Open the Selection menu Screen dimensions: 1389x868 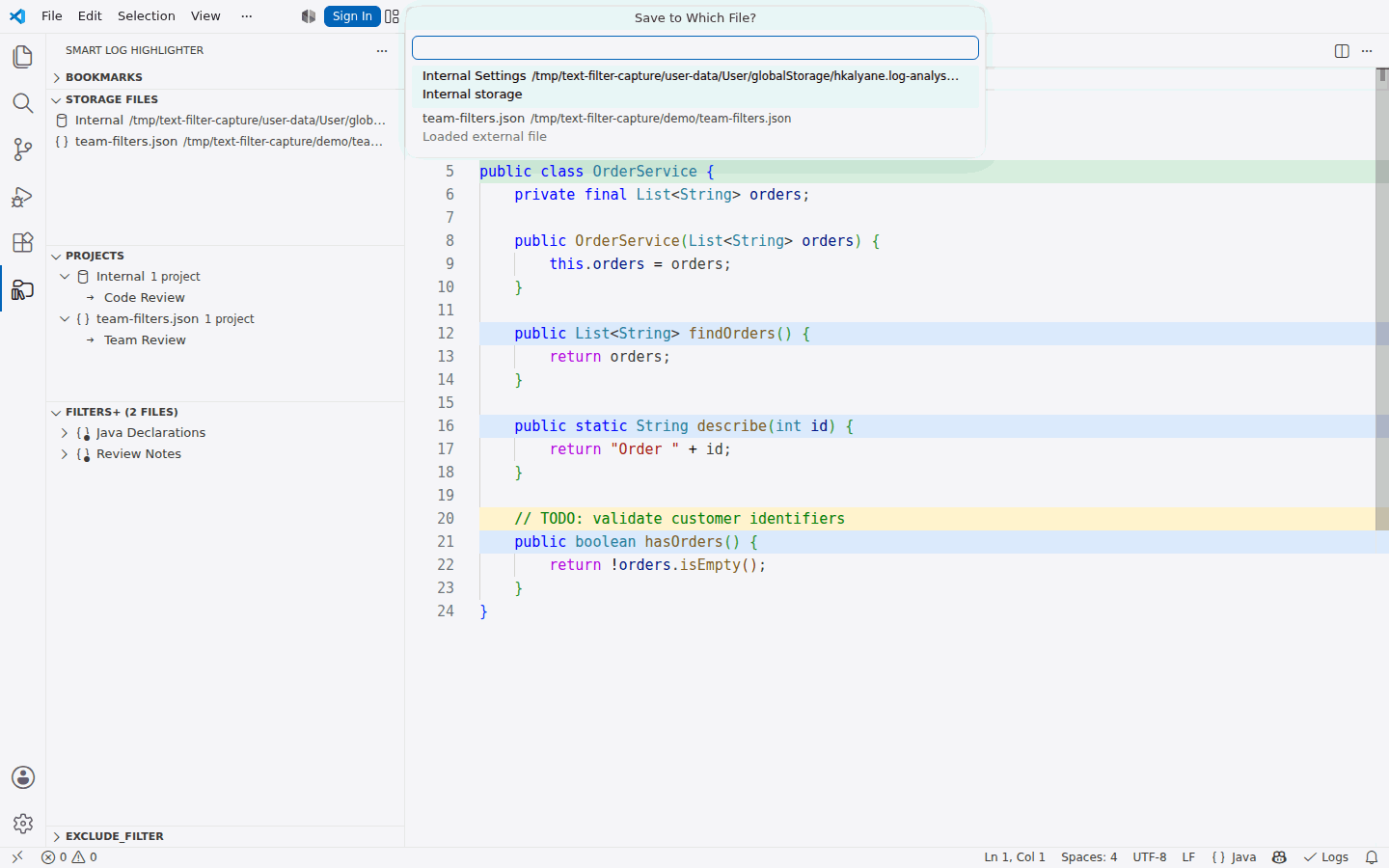147,16
